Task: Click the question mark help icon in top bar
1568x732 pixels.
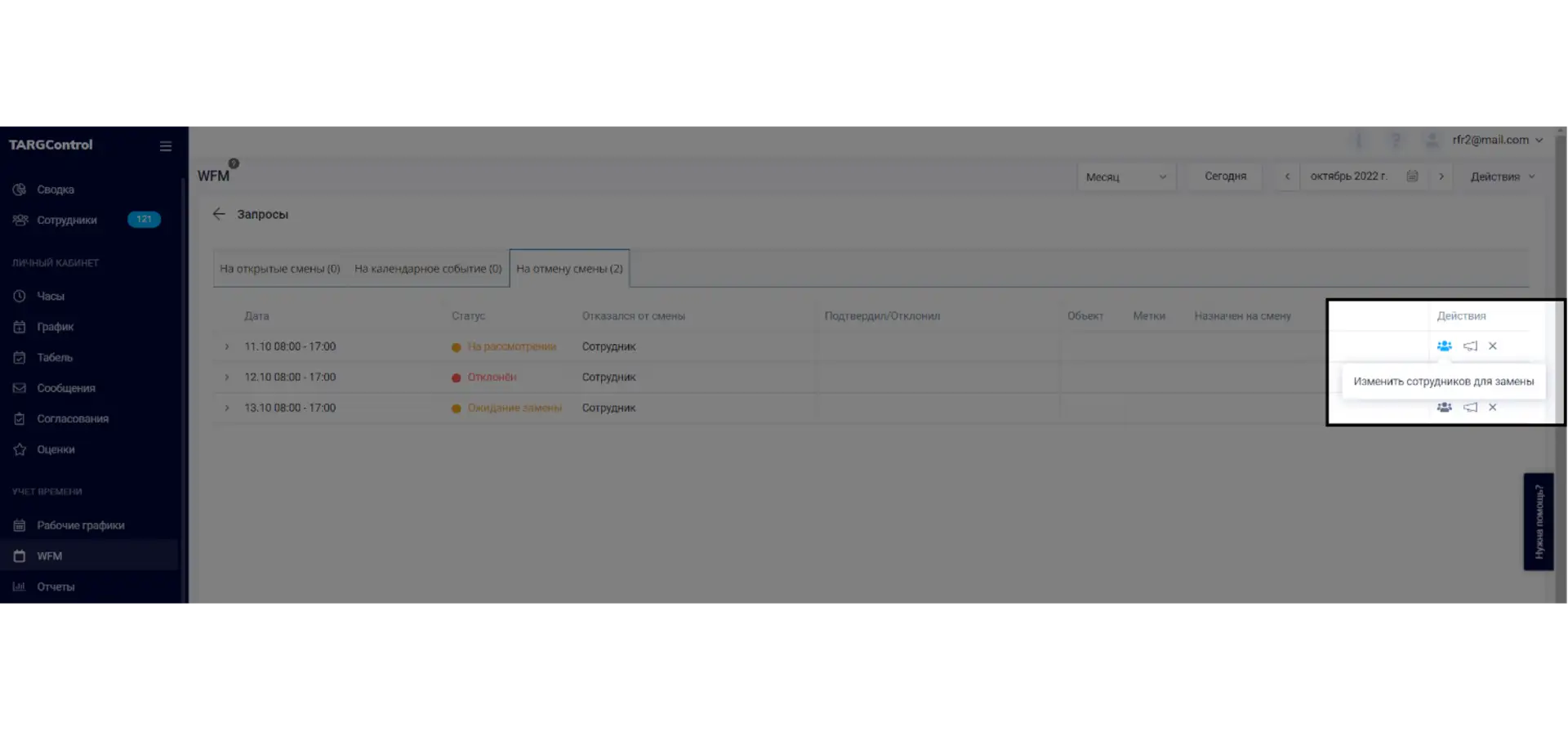Action: pyautogui.click(x=1396, y=141)
